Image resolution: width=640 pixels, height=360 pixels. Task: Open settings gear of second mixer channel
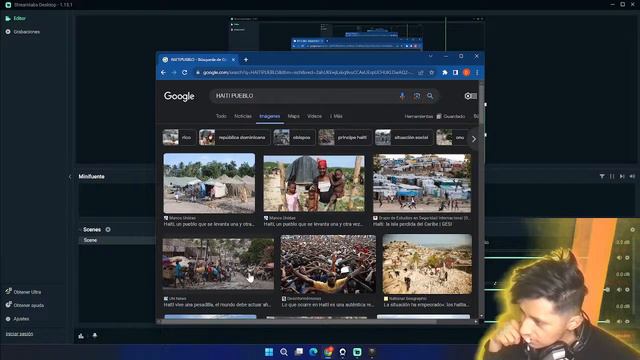click(x=627, y=290)
